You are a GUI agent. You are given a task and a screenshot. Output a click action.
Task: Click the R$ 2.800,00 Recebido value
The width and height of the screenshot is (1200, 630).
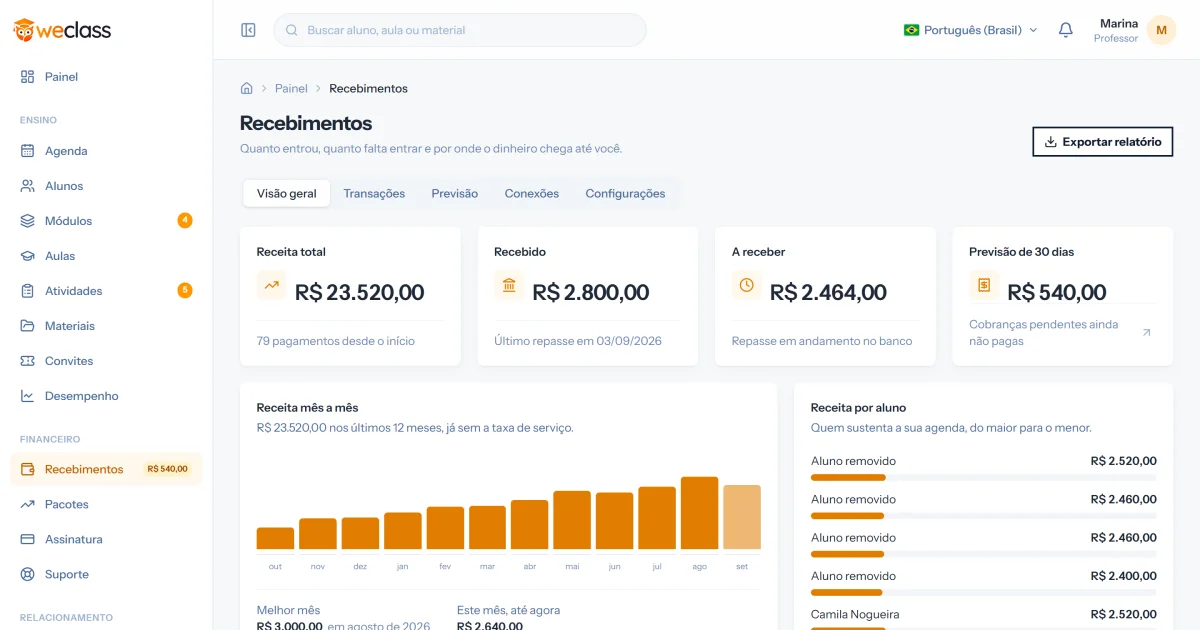tap(591, 292)
